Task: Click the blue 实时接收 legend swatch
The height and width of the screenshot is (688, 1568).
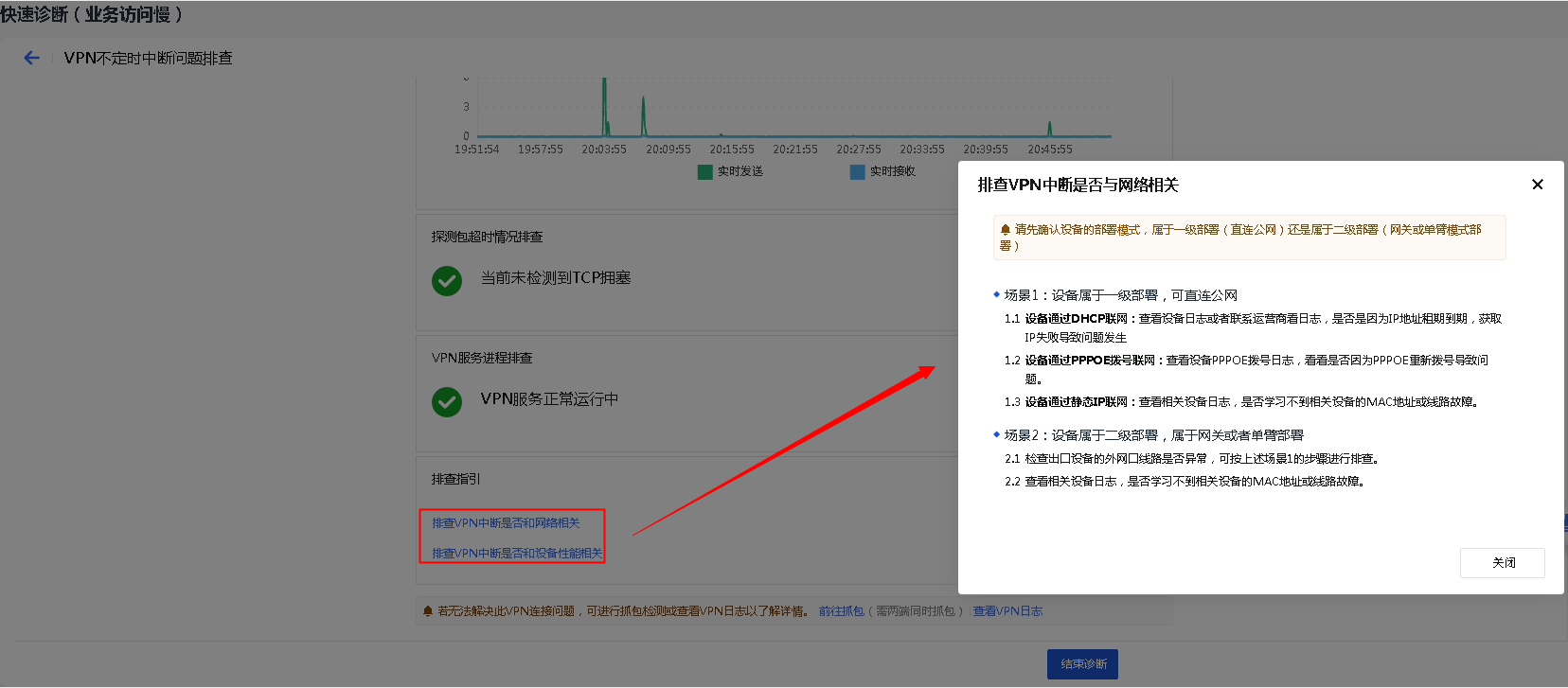Action: [x=857, y=172]
